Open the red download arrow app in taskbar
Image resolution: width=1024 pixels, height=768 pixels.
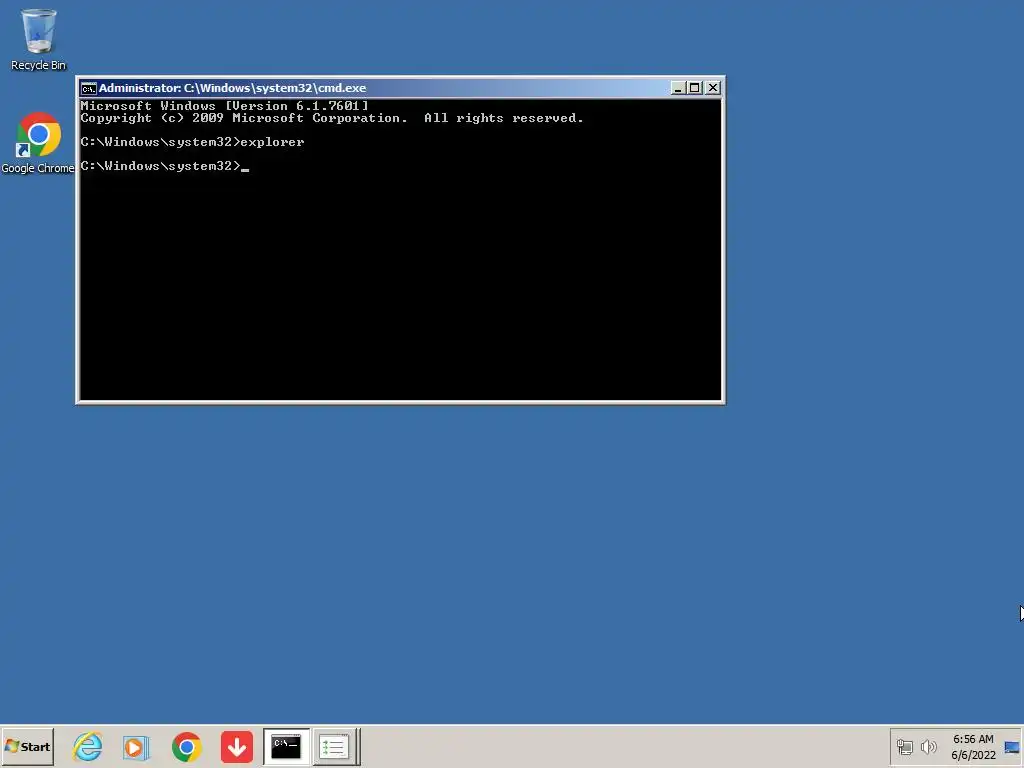point(236,746)
